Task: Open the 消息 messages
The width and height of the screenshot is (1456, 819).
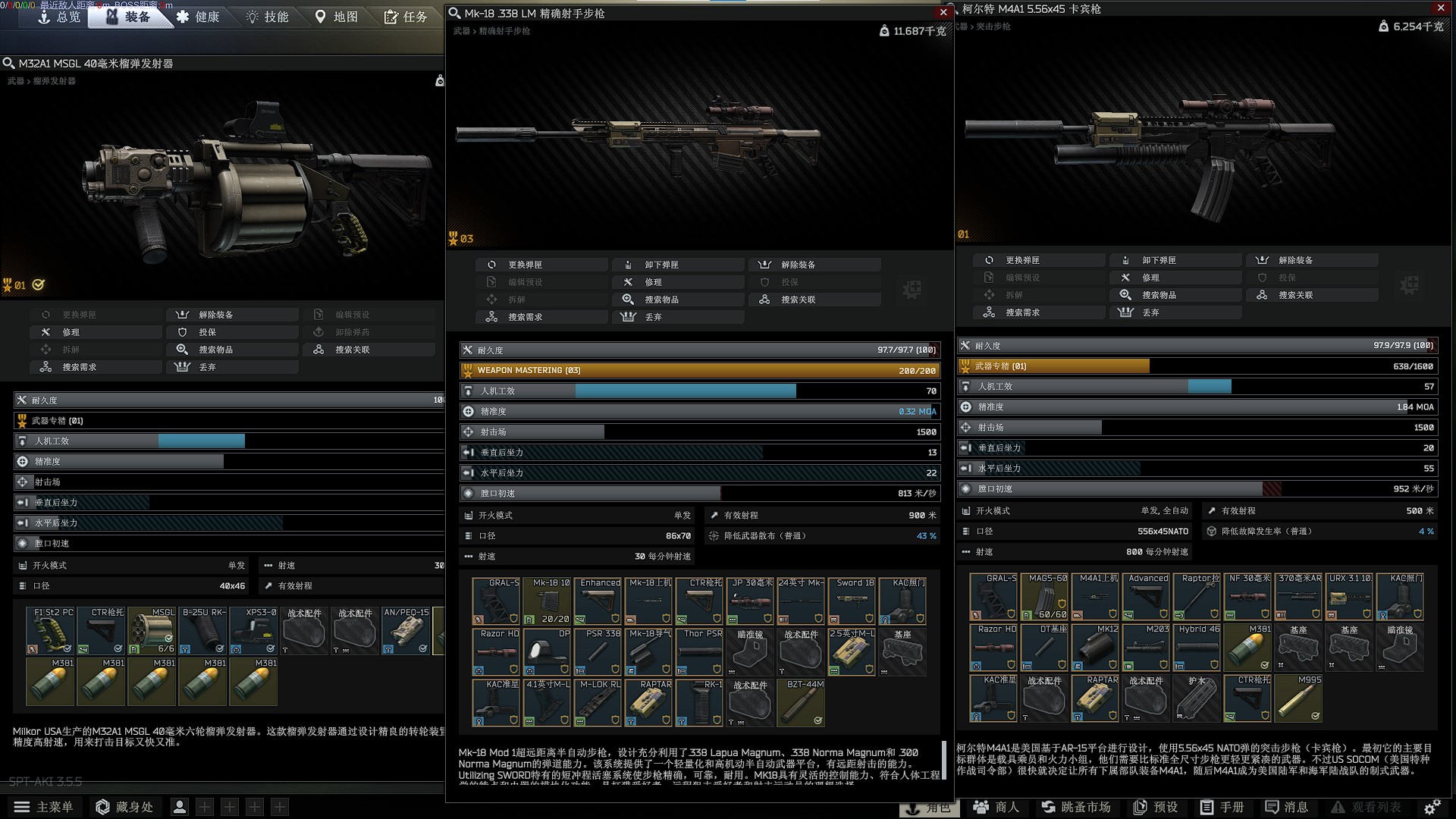Action: coord(1287,807)
